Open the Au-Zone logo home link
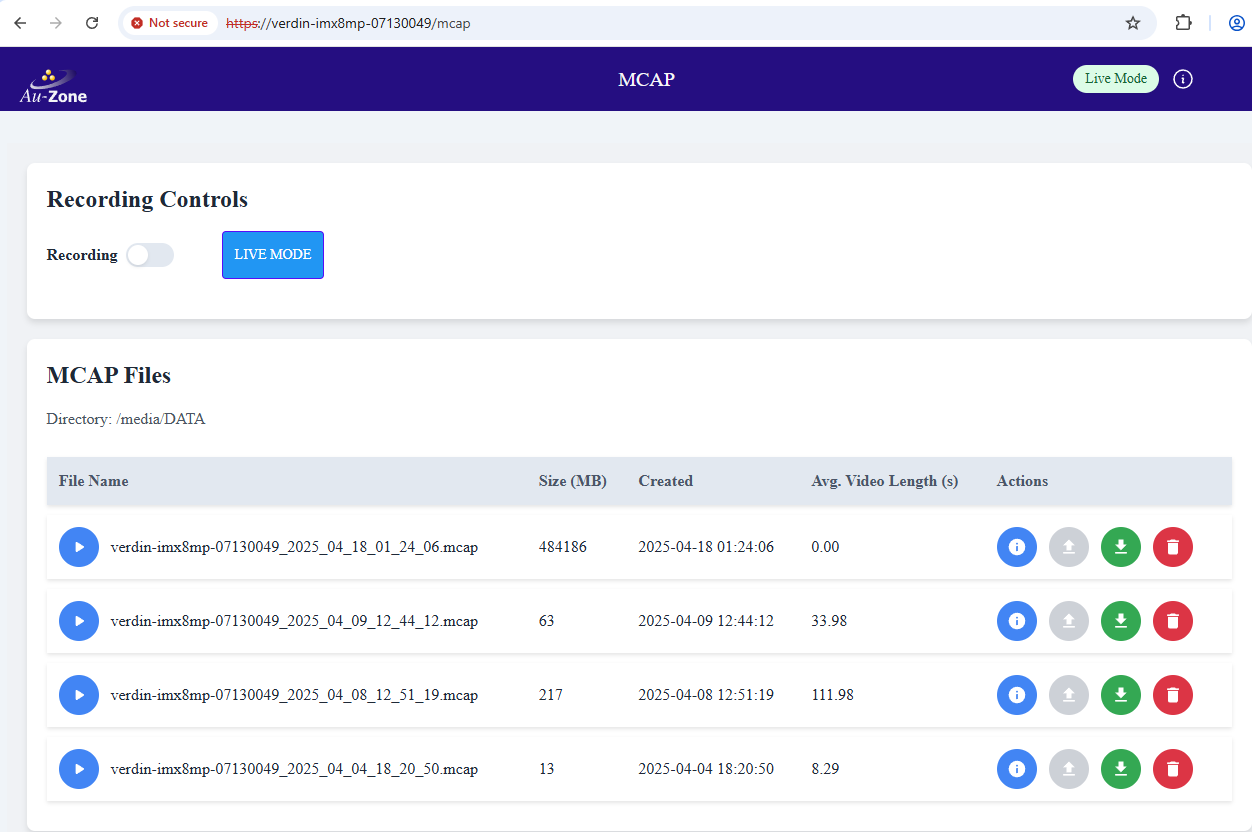Screen dimensions: 1252x832 [54, 86]
